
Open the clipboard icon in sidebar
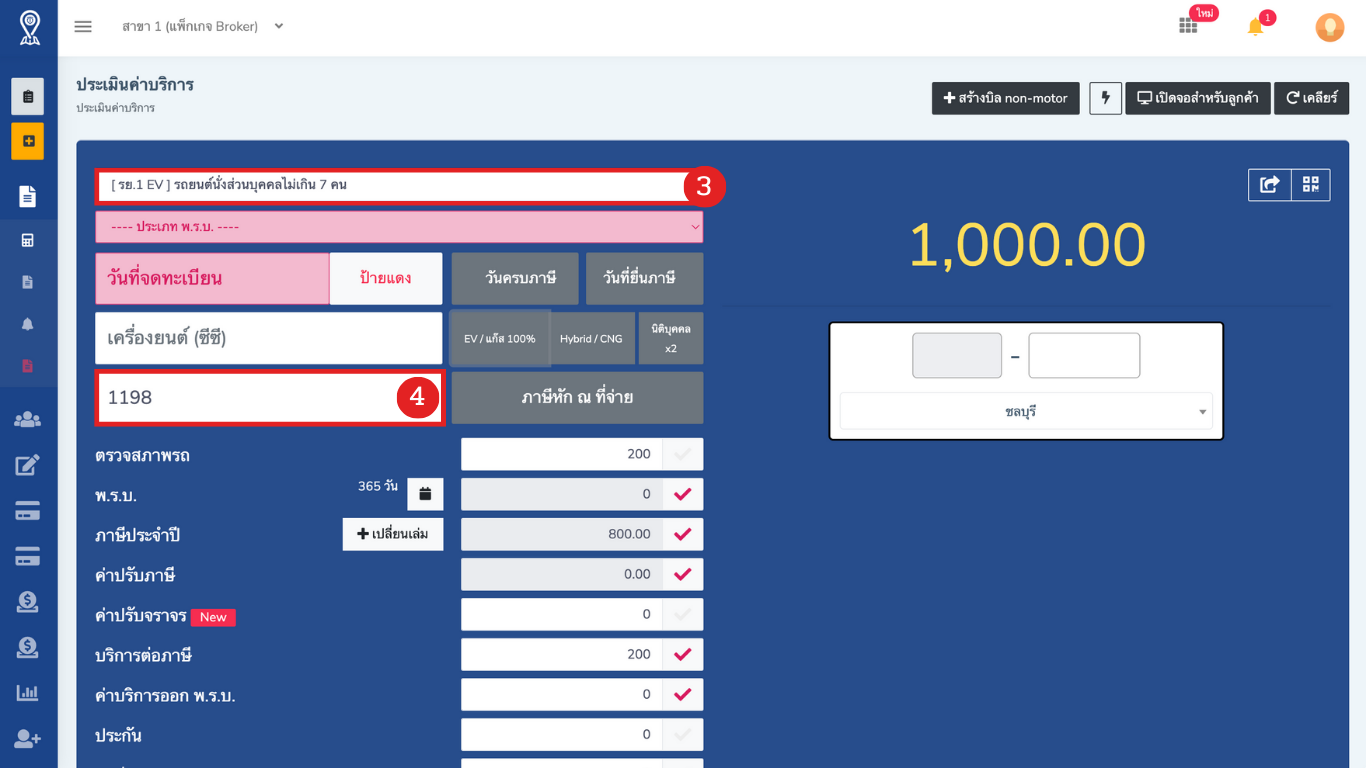[28, 97]
